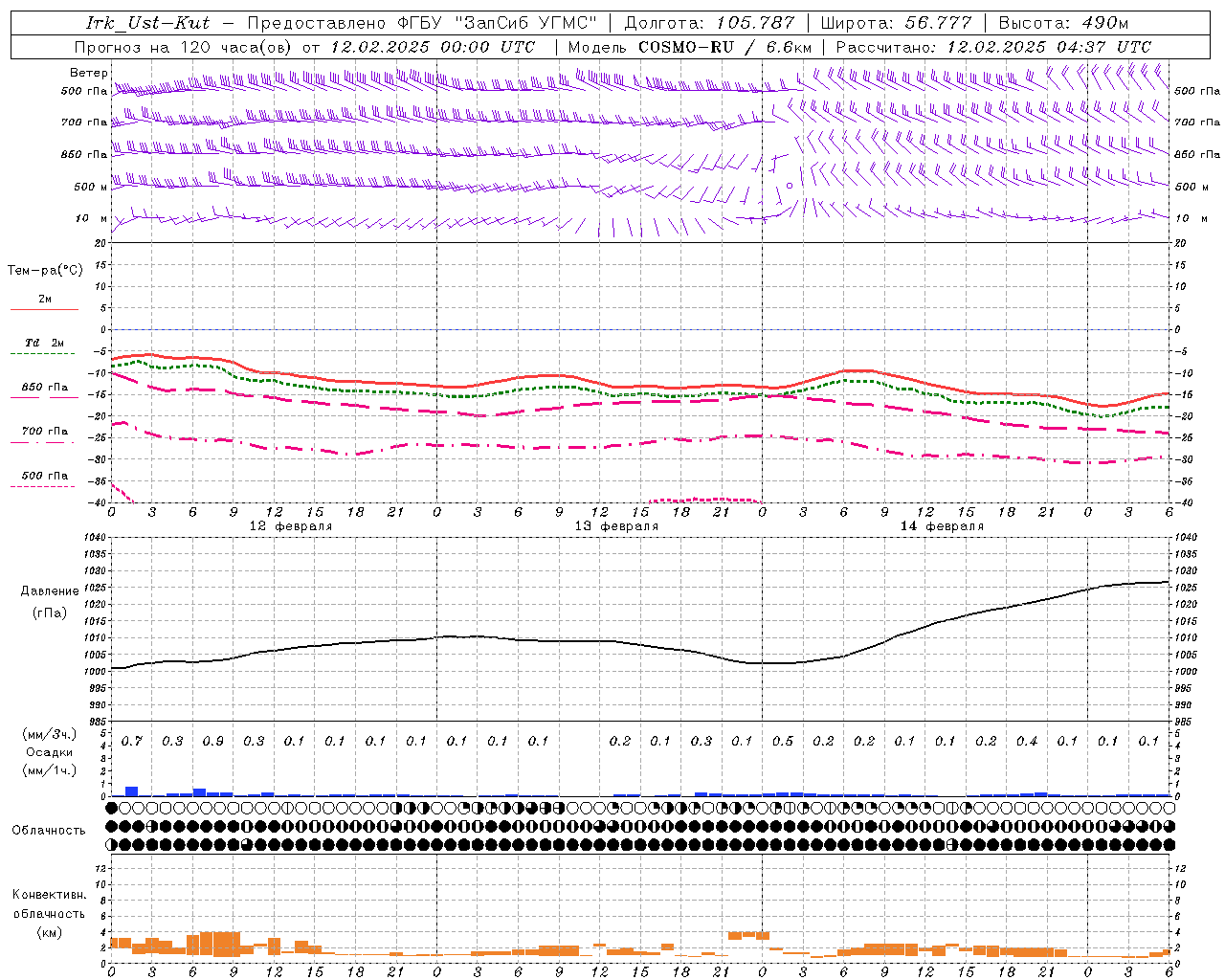Click the 10 м wind level label on left
The width and height of the screenshot is (1225, 980).
coord(92,219)
